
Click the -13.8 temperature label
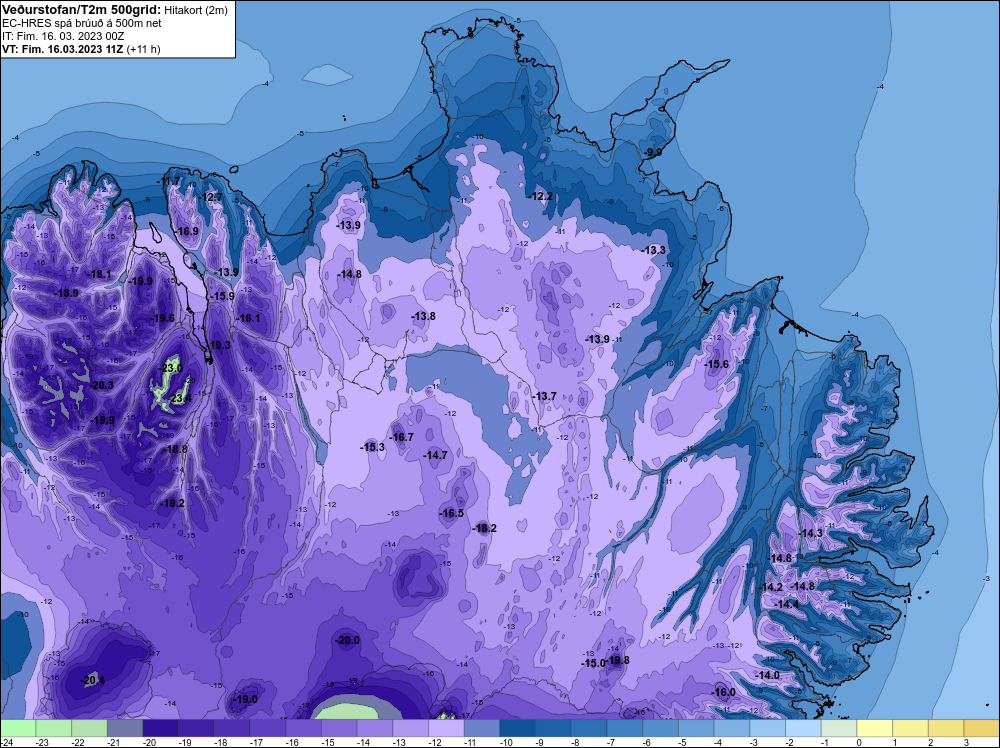click(x=423, y=316)
